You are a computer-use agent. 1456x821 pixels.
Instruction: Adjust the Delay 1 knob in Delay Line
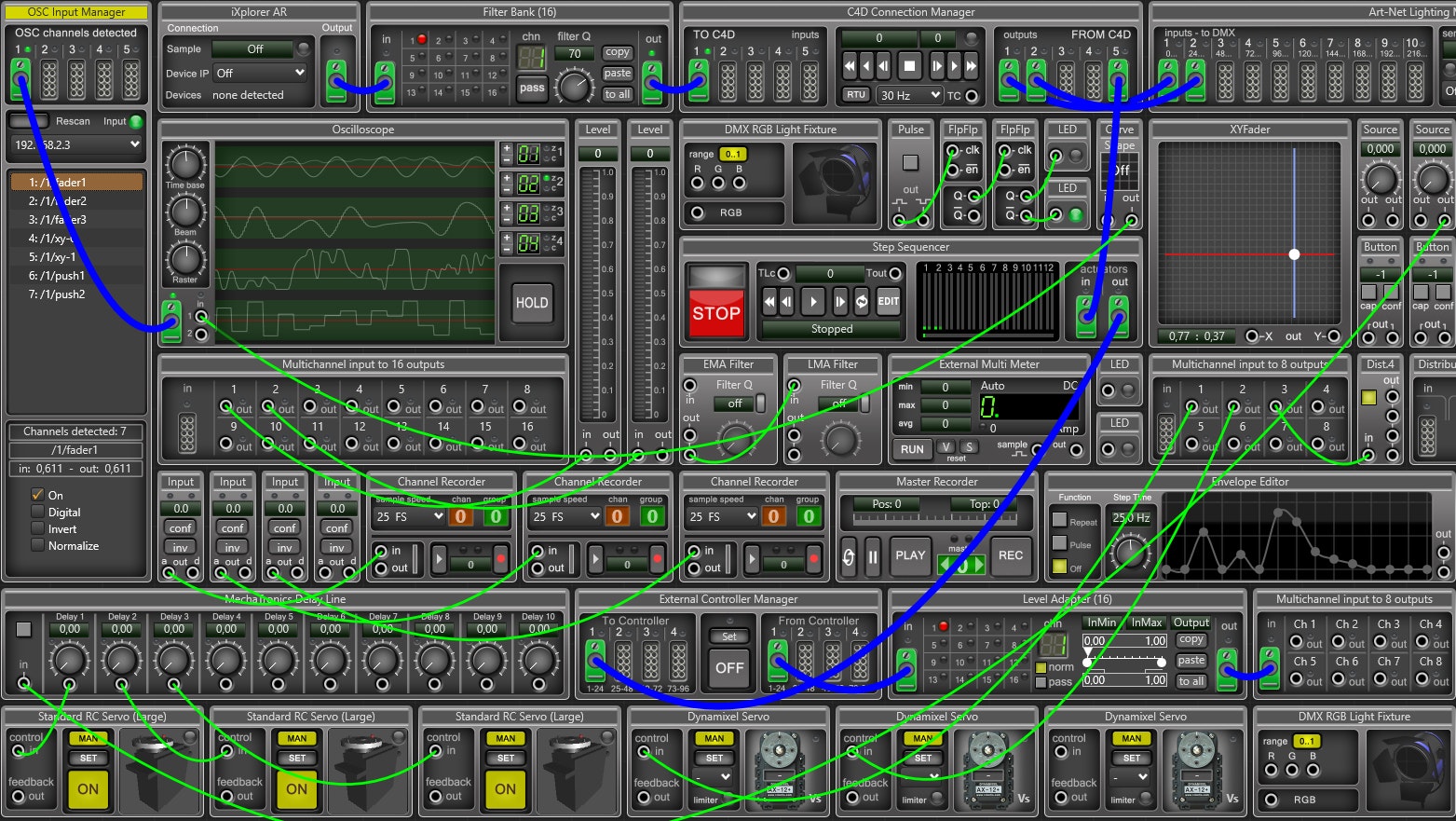click(x=69, y=661)
